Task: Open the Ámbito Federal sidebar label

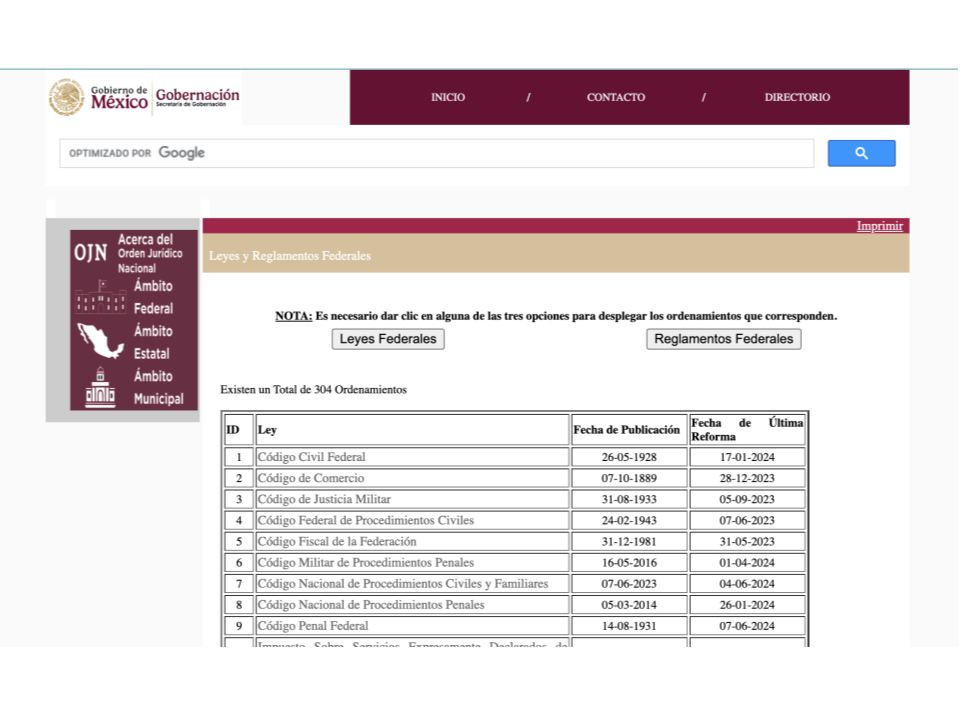Action: tap(154, 297)
